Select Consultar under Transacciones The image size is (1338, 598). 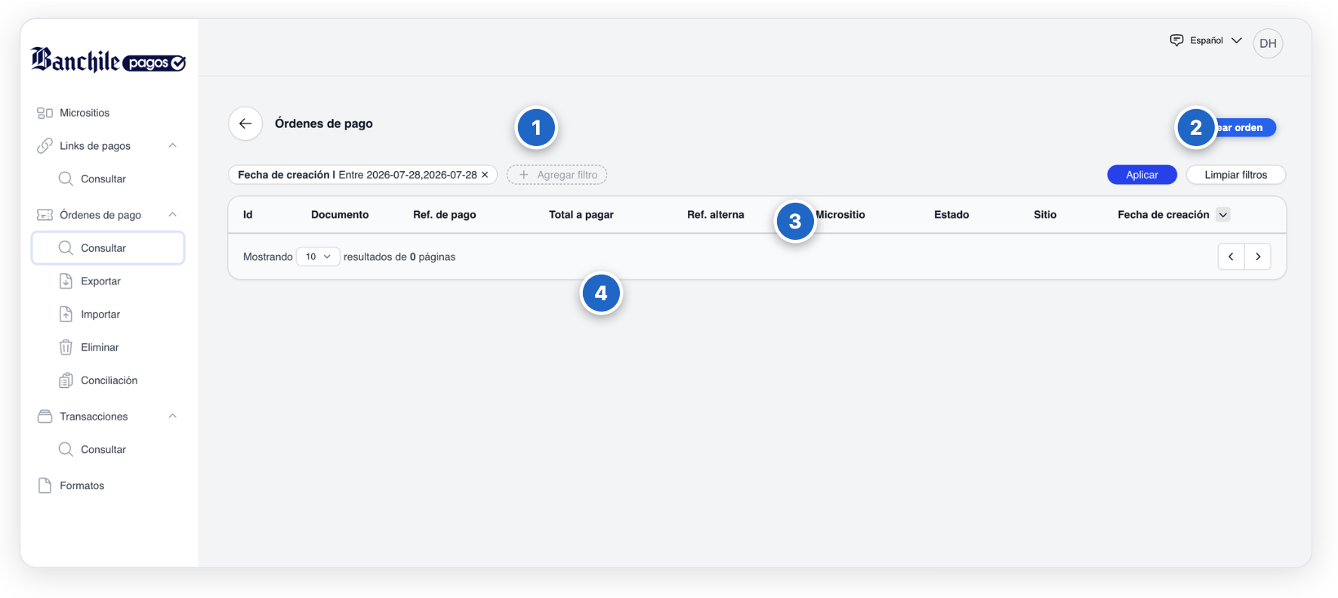coord(103,450)
